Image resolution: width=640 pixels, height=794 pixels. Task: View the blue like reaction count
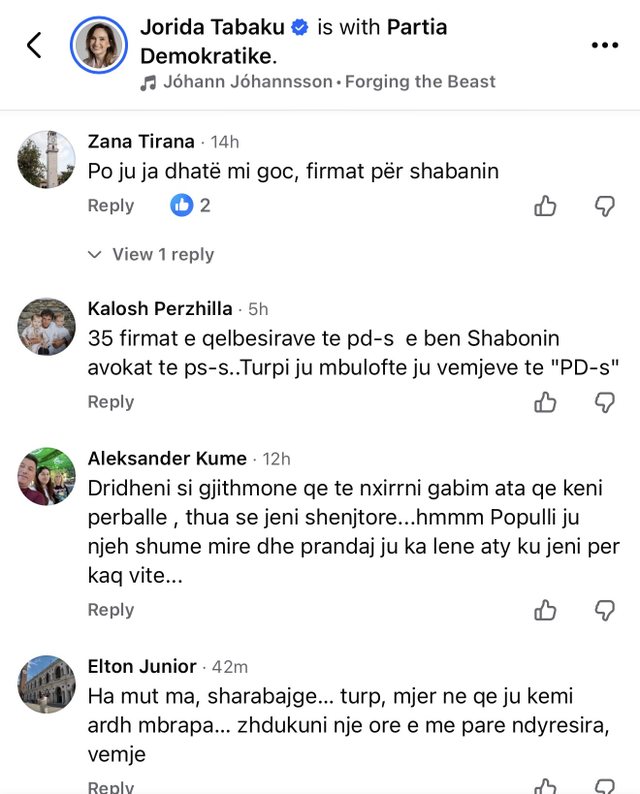191,205
